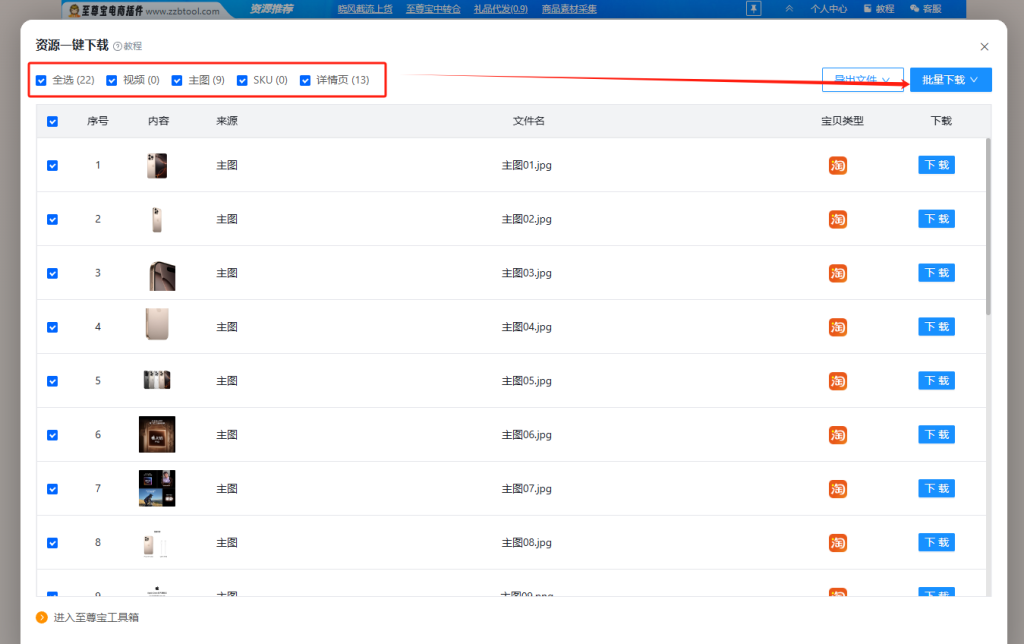Uncheck the table header select-all checkbox
This screenshot has width=1024, height=644.
point(52,120)
